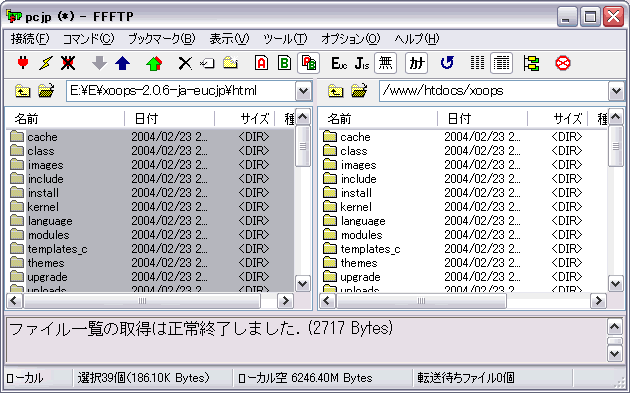Viewport: 630px width, 393px height.
Task: Click local pane scroll up arrow
Action: [x=303, y=117]
